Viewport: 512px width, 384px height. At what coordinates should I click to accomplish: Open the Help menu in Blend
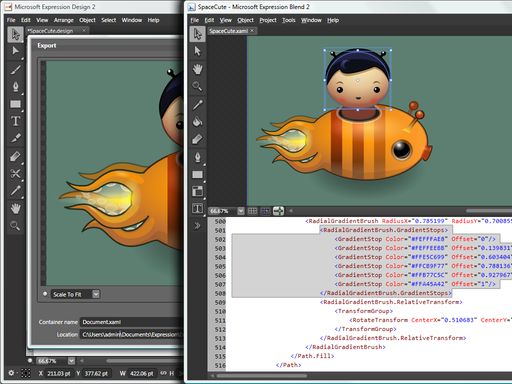(x=333, y=20)
